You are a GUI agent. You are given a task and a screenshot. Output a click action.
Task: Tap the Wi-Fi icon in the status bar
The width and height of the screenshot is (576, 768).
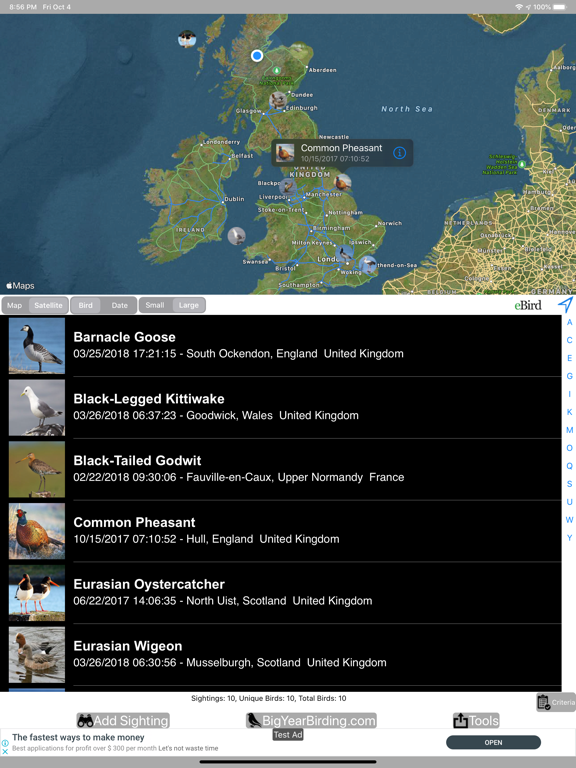(x=519, y=7)
